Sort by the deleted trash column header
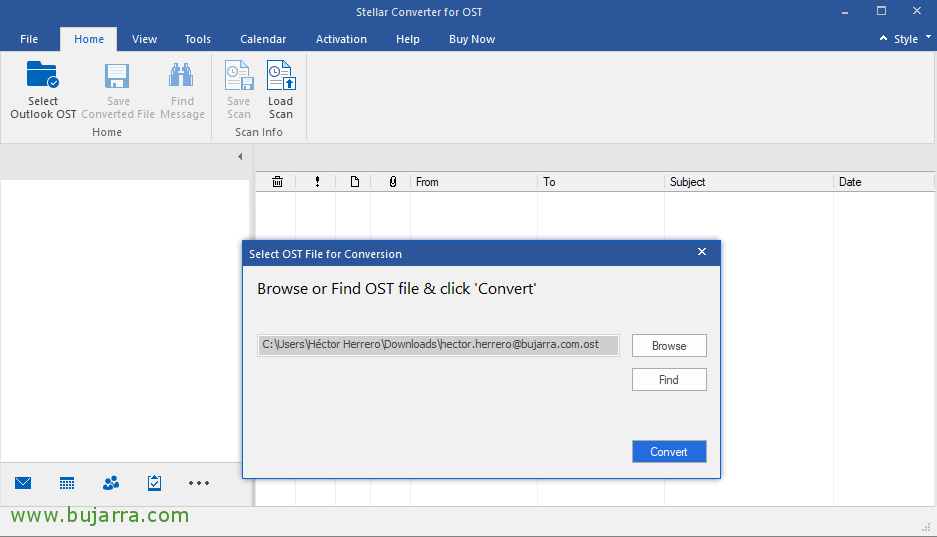Image resolution: width=937 pixels, height=537 pixels. tap(277, 182)
